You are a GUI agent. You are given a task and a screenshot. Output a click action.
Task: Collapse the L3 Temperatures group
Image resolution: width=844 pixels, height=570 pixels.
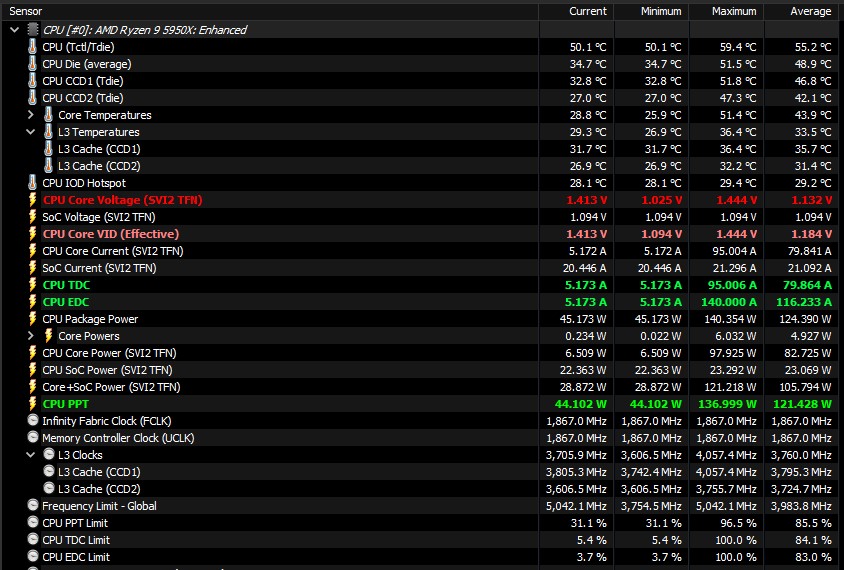31,132
